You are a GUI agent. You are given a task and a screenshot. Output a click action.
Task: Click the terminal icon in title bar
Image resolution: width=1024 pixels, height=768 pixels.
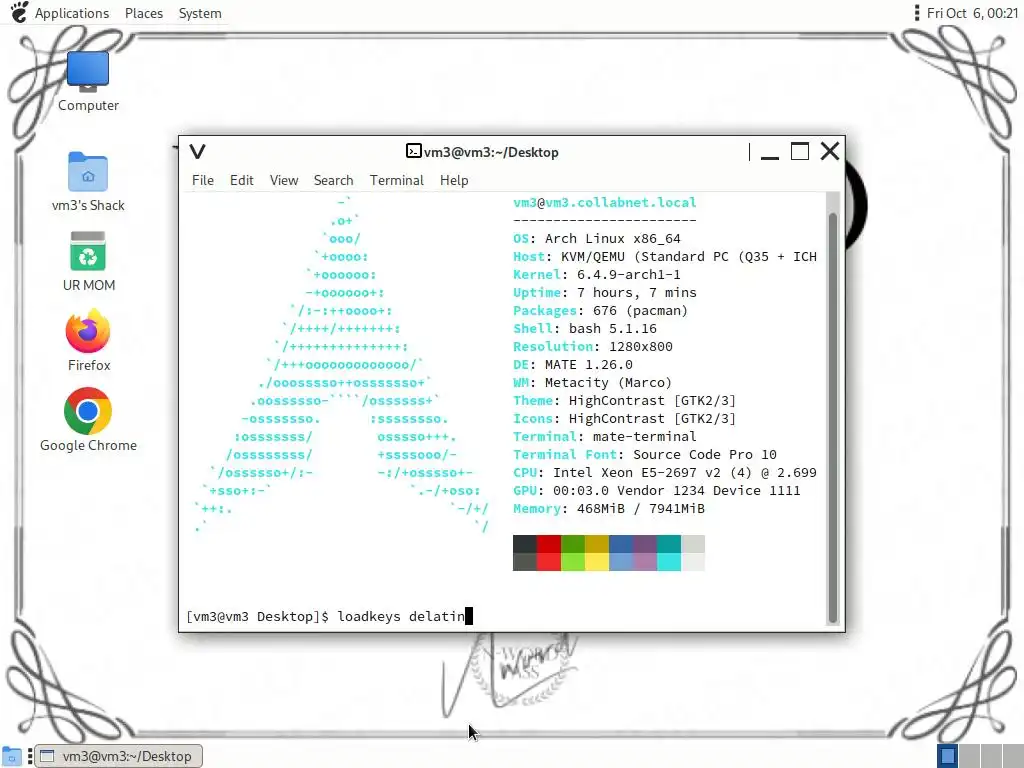click(413, 152)
